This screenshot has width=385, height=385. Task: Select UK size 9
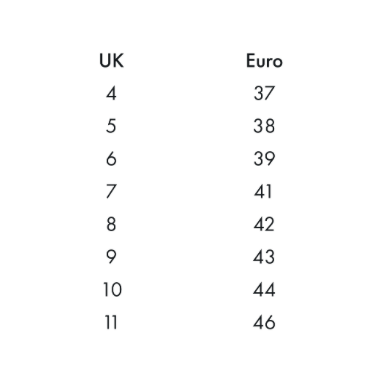click(111, 257)
